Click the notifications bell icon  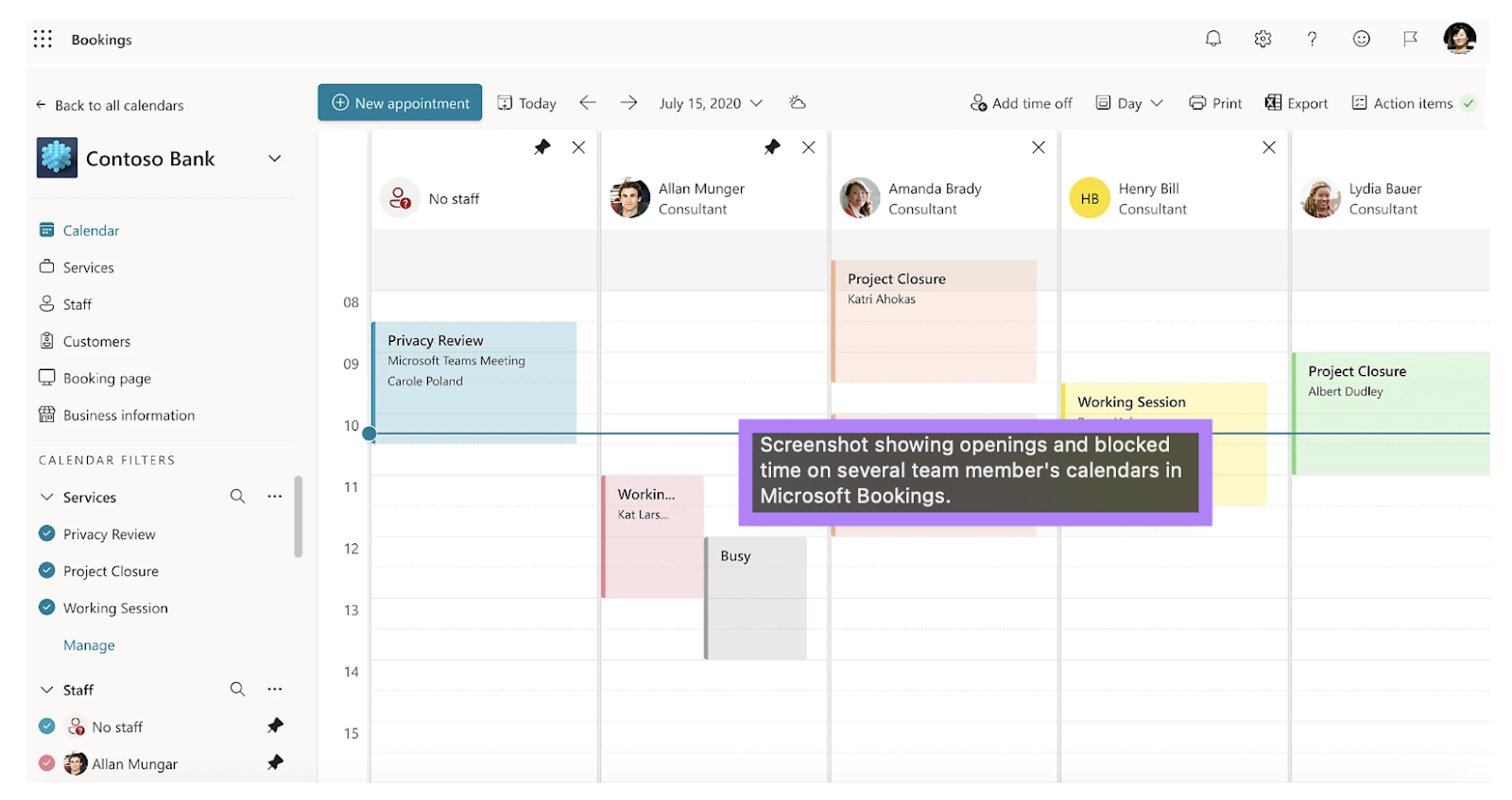[1213, 39]
